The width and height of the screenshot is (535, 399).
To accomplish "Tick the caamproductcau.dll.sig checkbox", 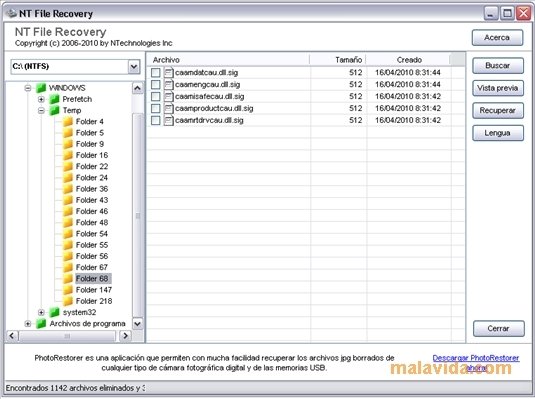I will click(156, 108).
